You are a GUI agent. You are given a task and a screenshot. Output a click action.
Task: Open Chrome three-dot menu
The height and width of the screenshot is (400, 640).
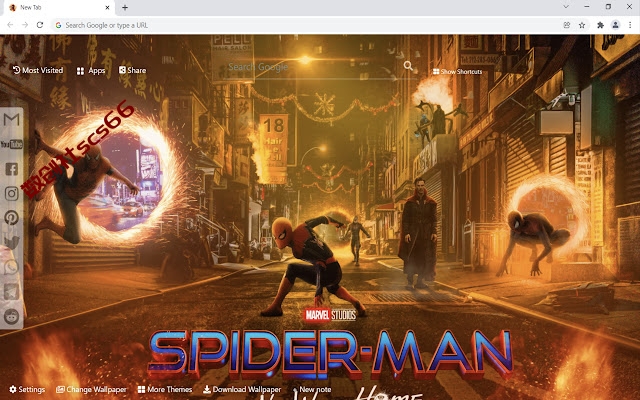click(x=630, y=25)
